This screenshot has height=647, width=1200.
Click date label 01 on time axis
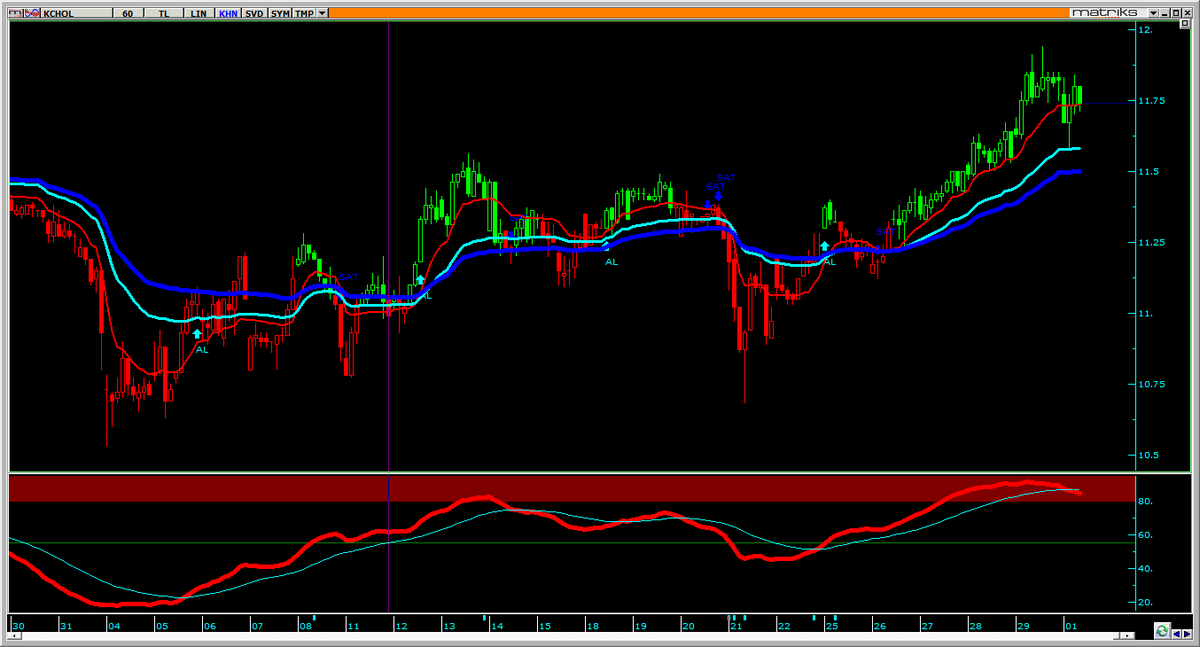[x=1071, y=626]
